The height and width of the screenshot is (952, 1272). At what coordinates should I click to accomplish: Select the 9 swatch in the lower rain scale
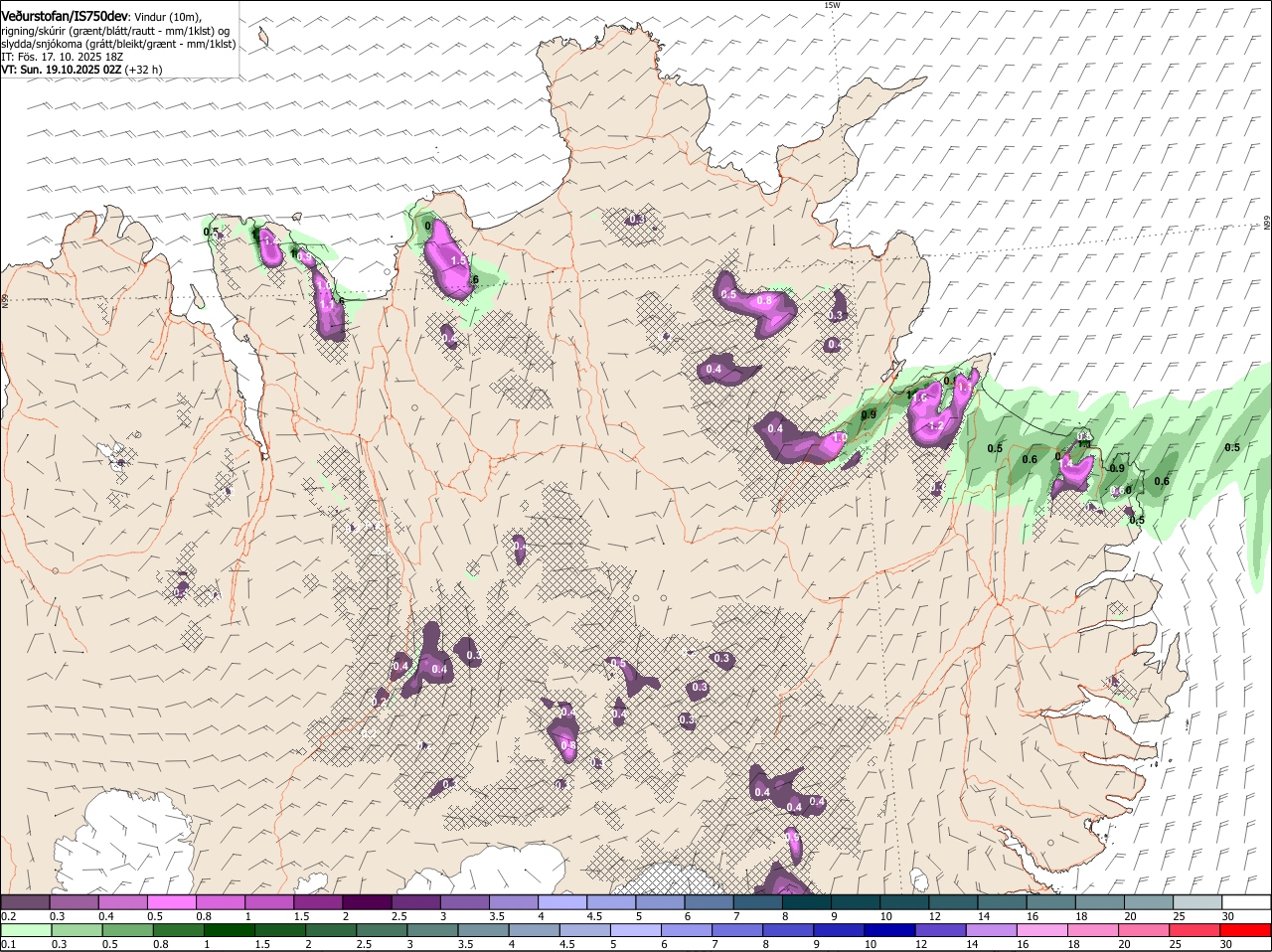[x=837, y=930]
